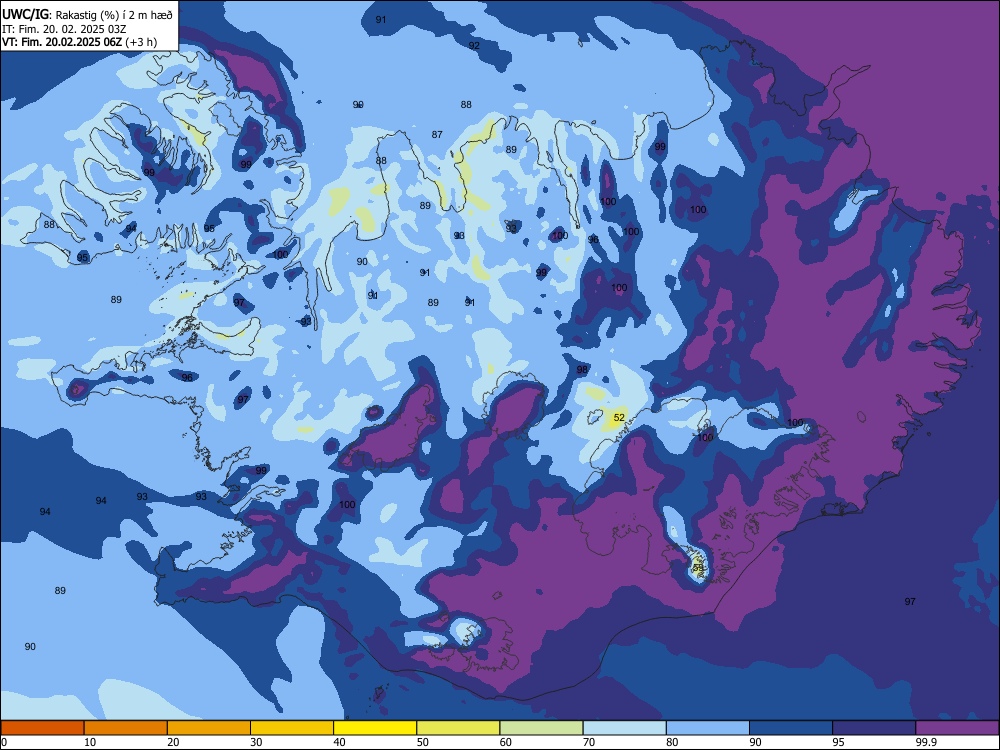Click the amber 30–40 legend swatch
This screenshot has width=1000, height=750.
point(292,728)
